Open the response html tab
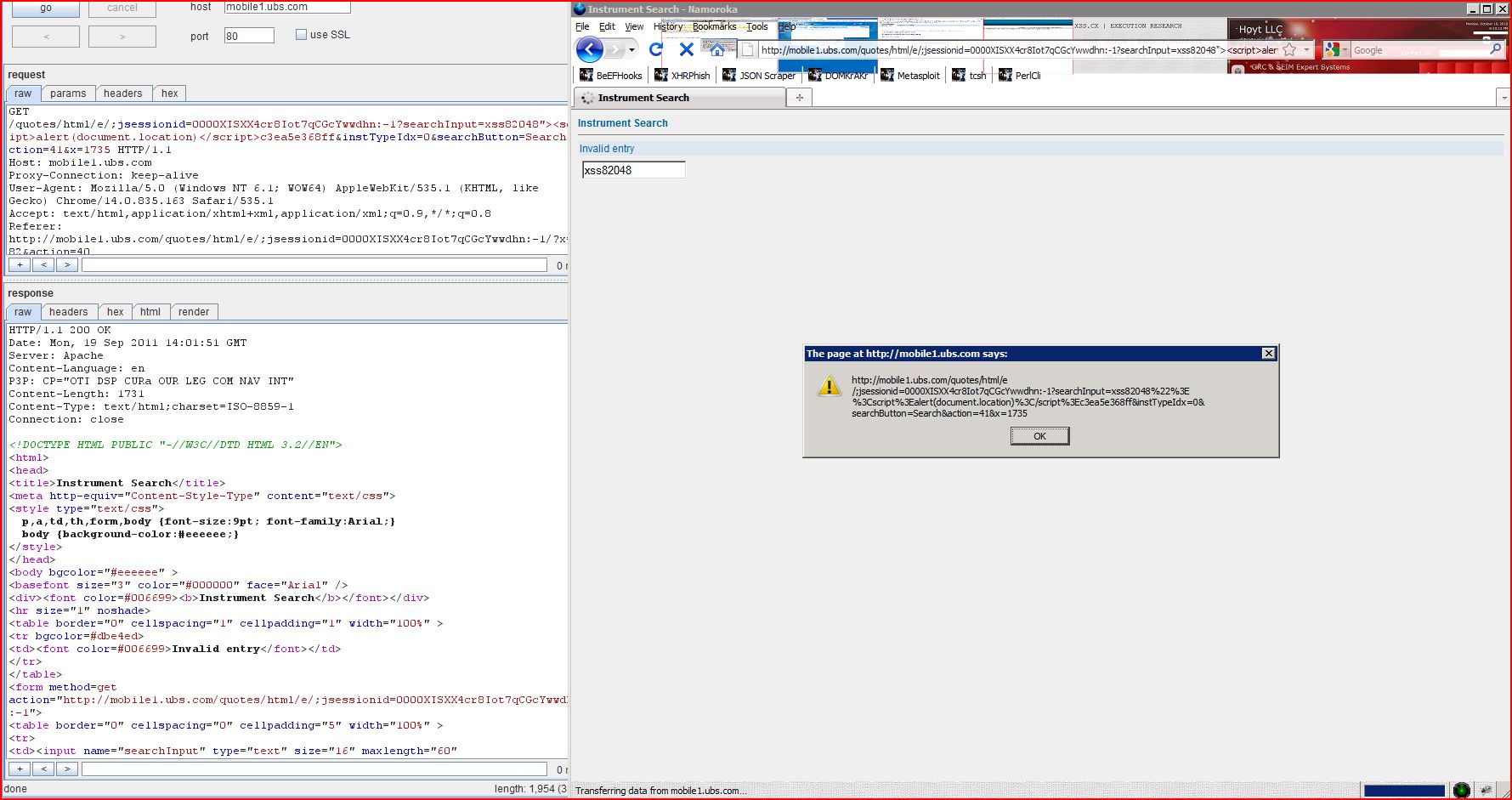This screenshot has width=1512, height=800. pyautogui.click(x=150, y=312)
